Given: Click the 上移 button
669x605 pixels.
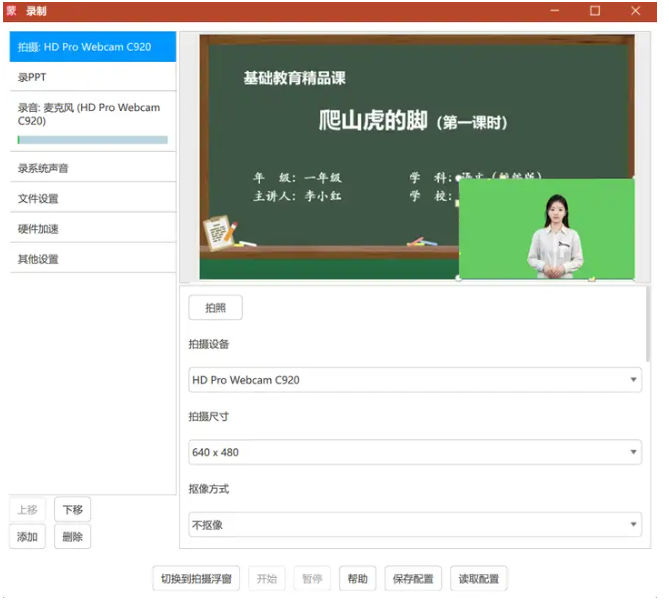Looking at the screenshot, I should point(27,509).
